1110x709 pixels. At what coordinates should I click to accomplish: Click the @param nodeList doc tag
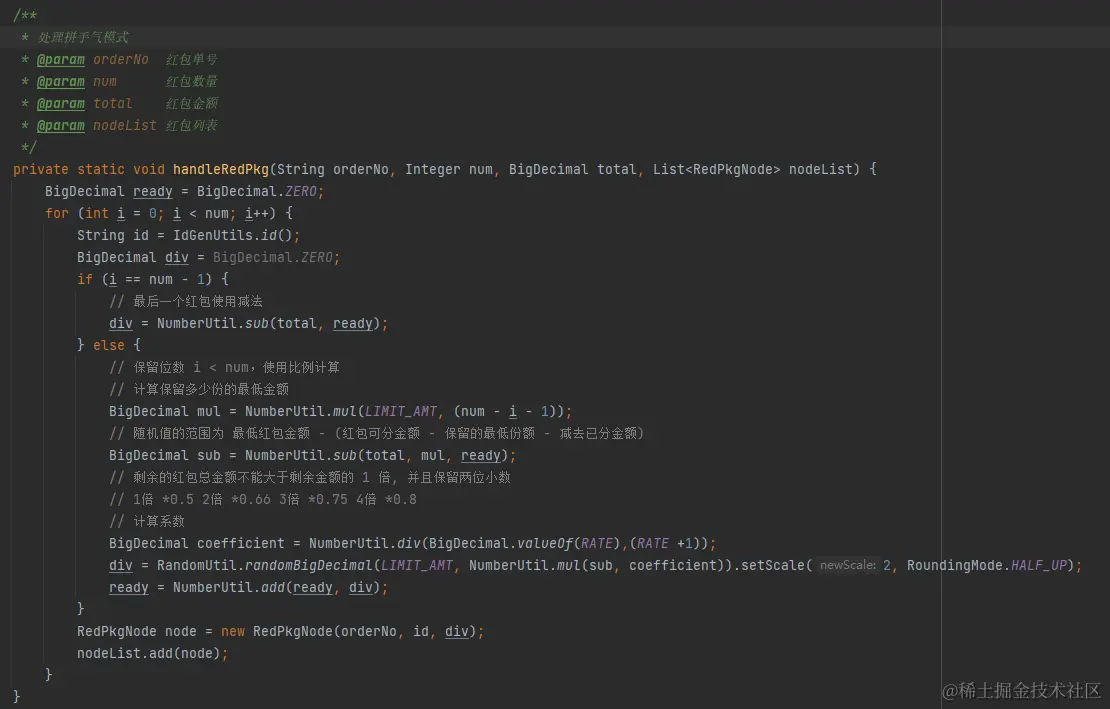pyautogui.click(x=96, y=125)
